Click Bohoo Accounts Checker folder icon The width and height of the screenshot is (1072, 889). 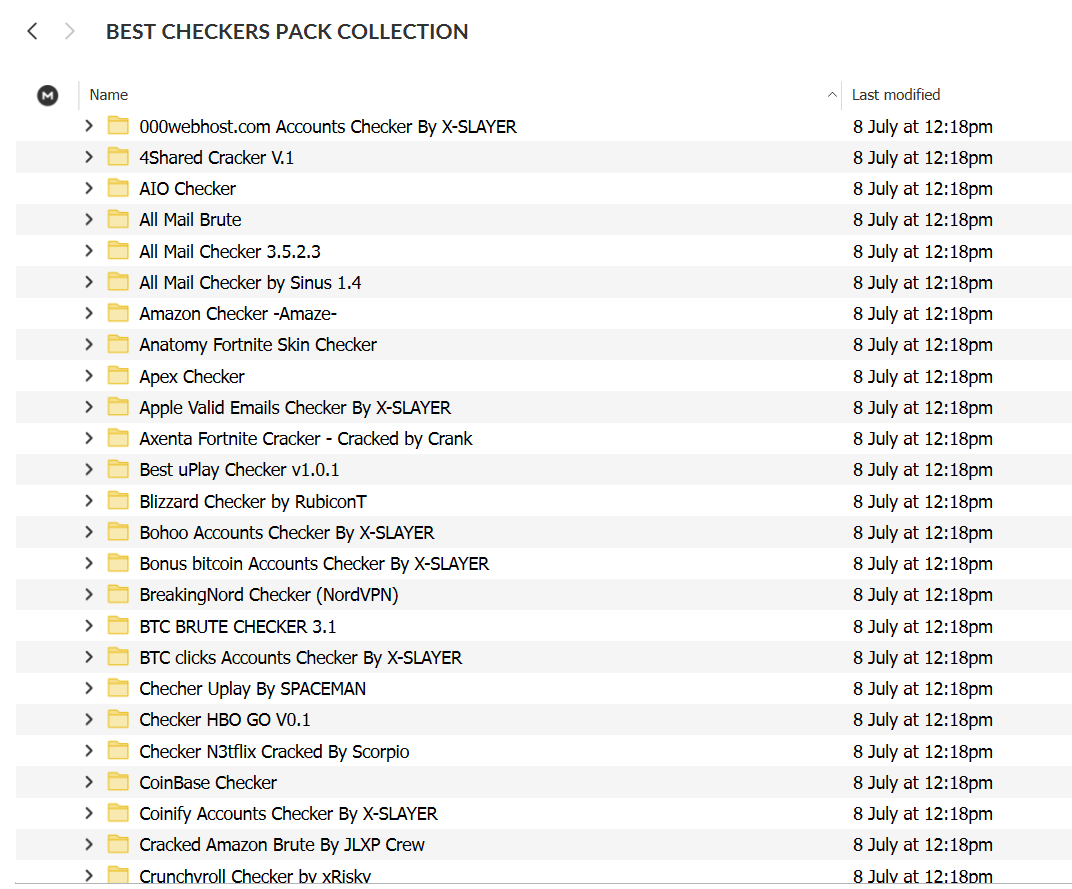pyautogui.click(x=118, y=532)
